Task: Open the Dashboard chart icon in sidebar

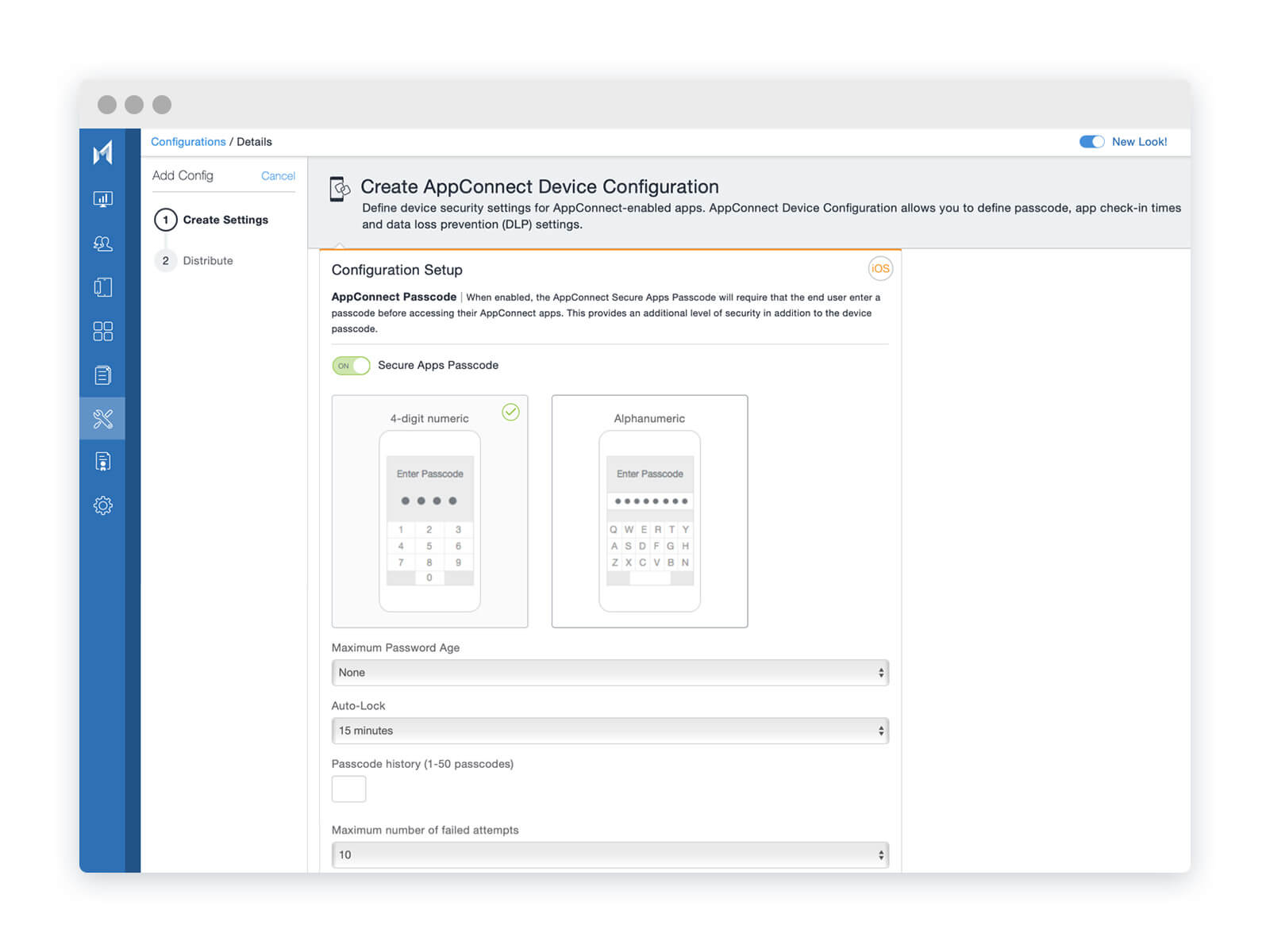Action: (x=102, y=199)
